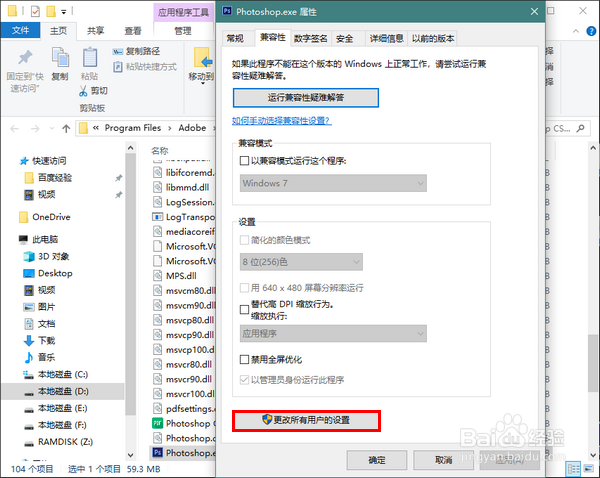Click the Pin to Quick Access icon
The height and width of the screenshot is (478, 600).
click(25, 57)
